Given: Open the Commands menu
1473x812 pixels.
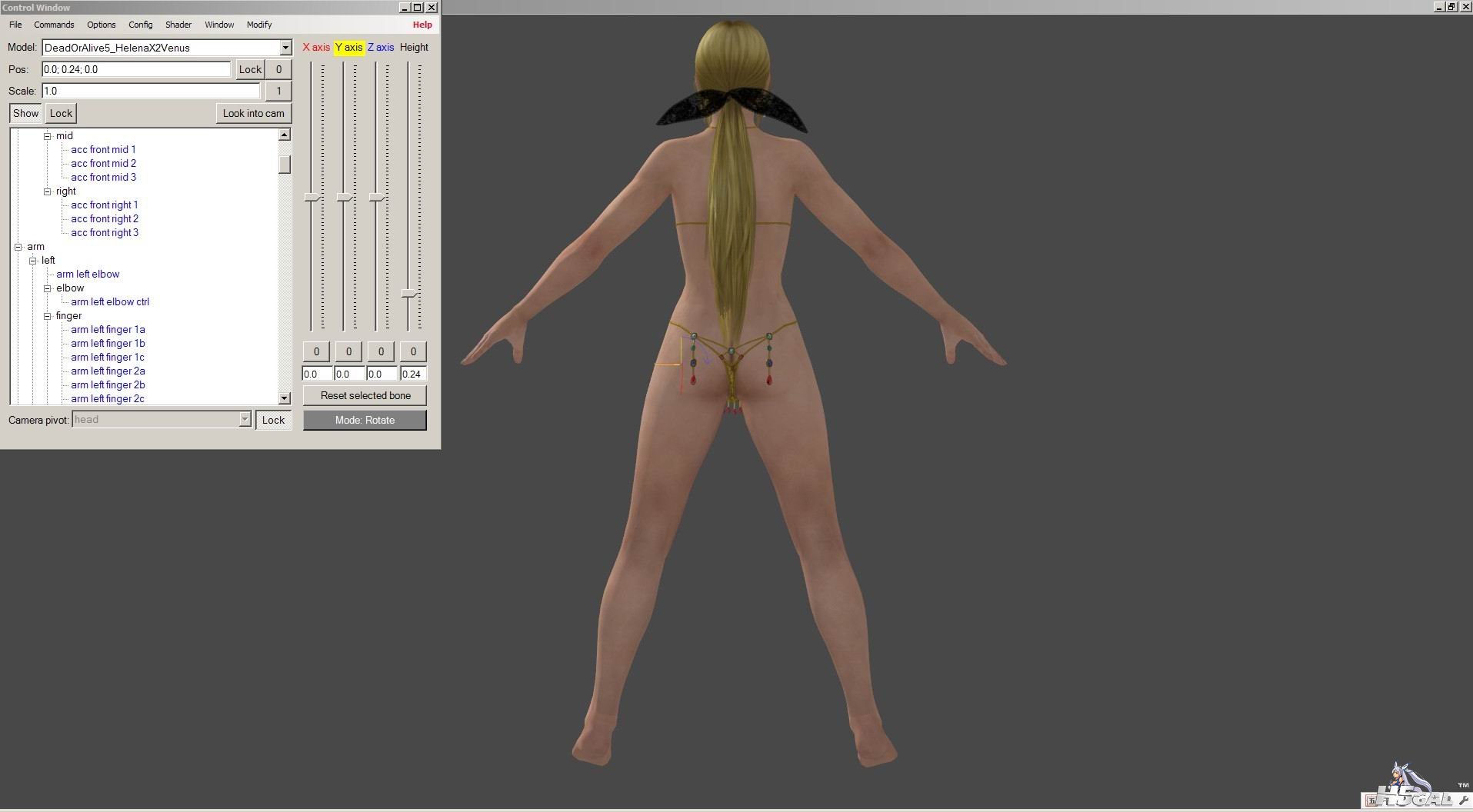Looking at the screenshot, I should [x=54, y=25].
